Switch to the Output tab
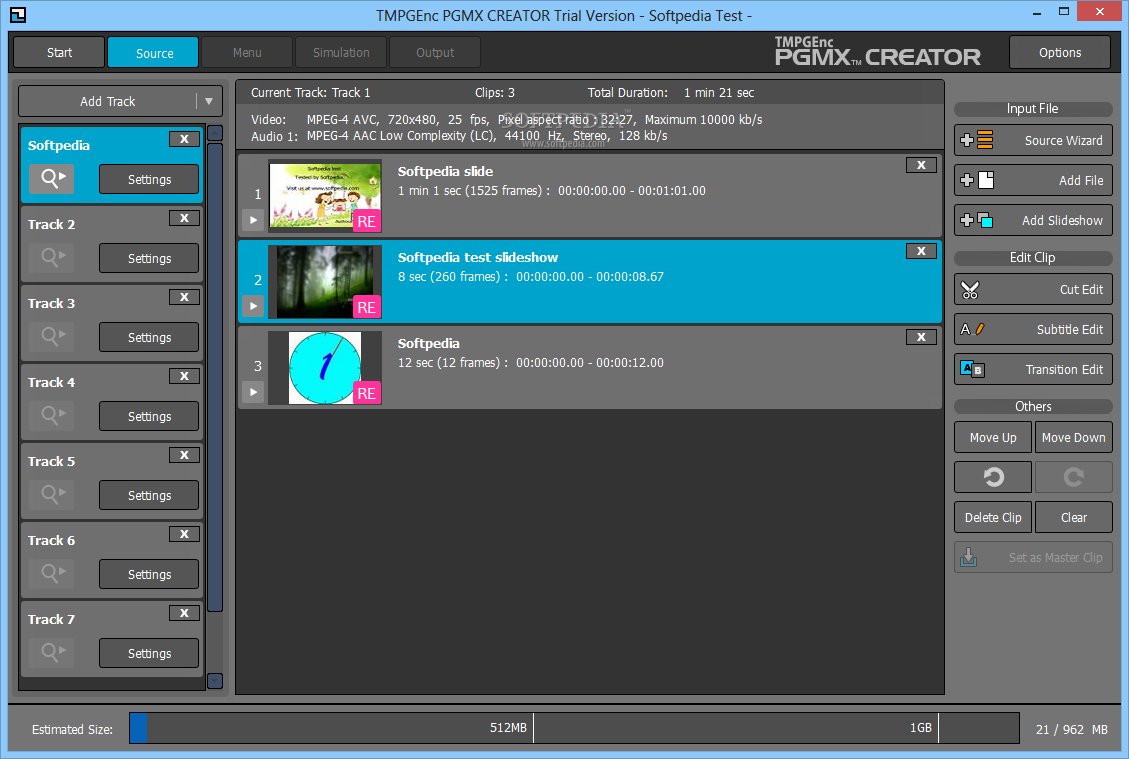 pyautogui.click(x=435, y=53)
